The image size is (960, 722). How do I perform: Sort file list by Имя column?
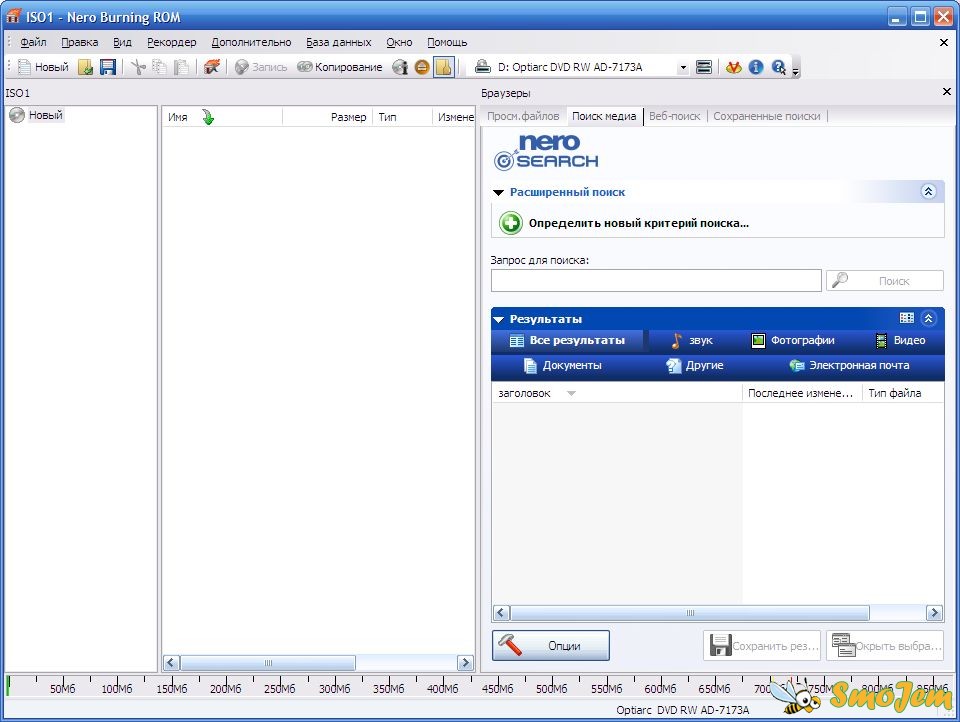[222, 117]
